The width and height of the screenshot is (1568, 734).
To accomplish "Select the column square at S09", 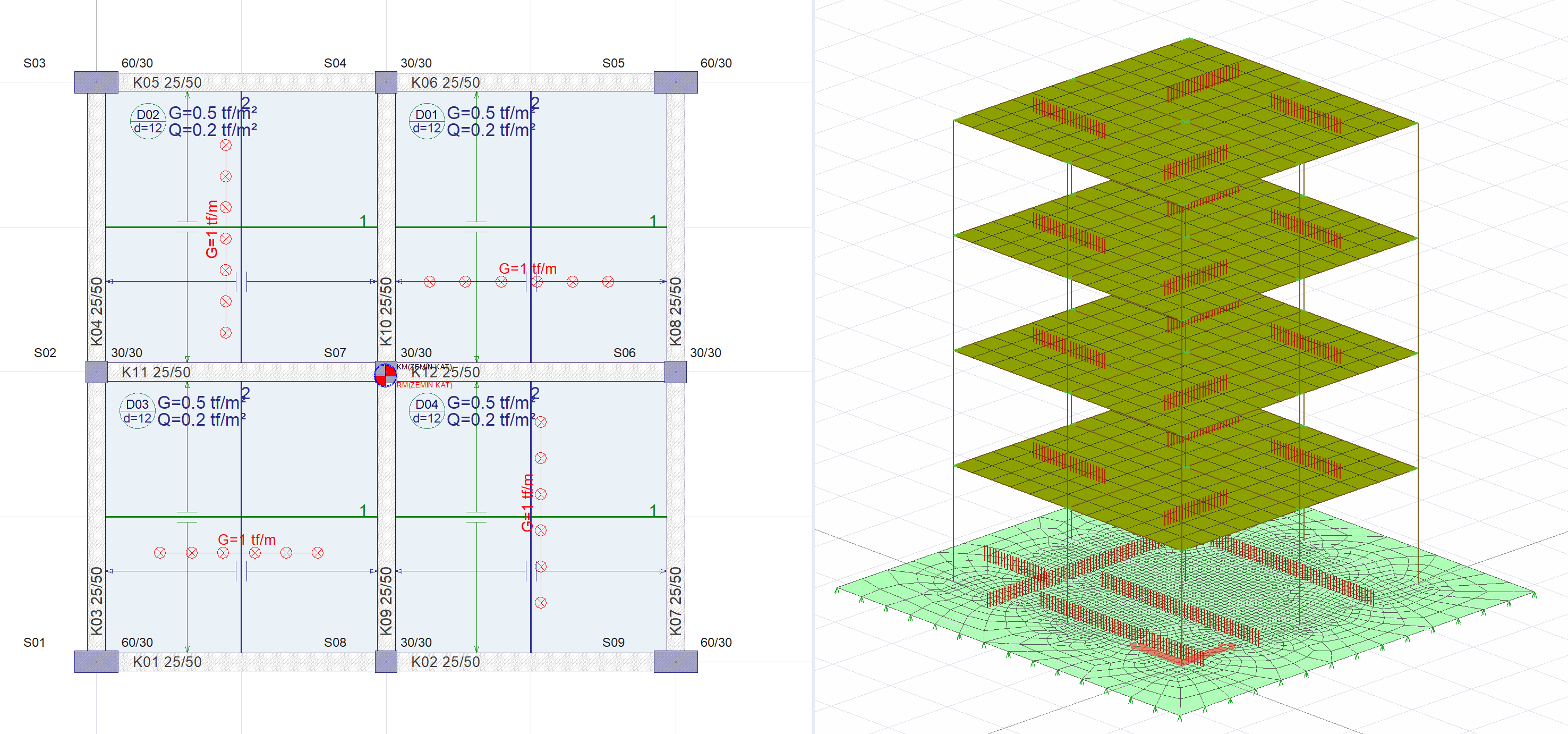I will pyautogui.click(x=676, y=662).
